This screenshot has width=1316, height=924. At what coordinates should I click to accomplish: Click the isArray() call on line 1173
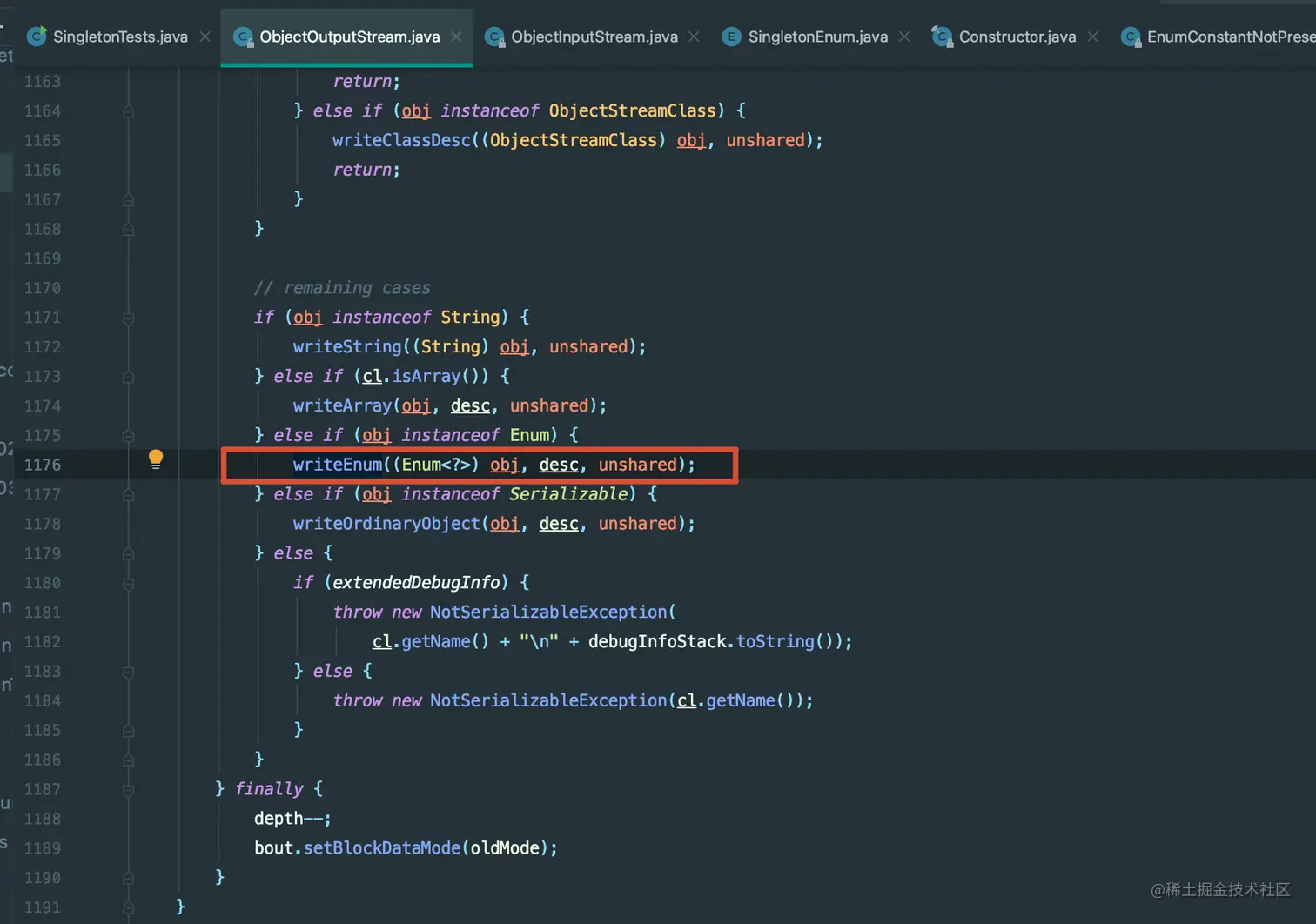tap(440, 376)
